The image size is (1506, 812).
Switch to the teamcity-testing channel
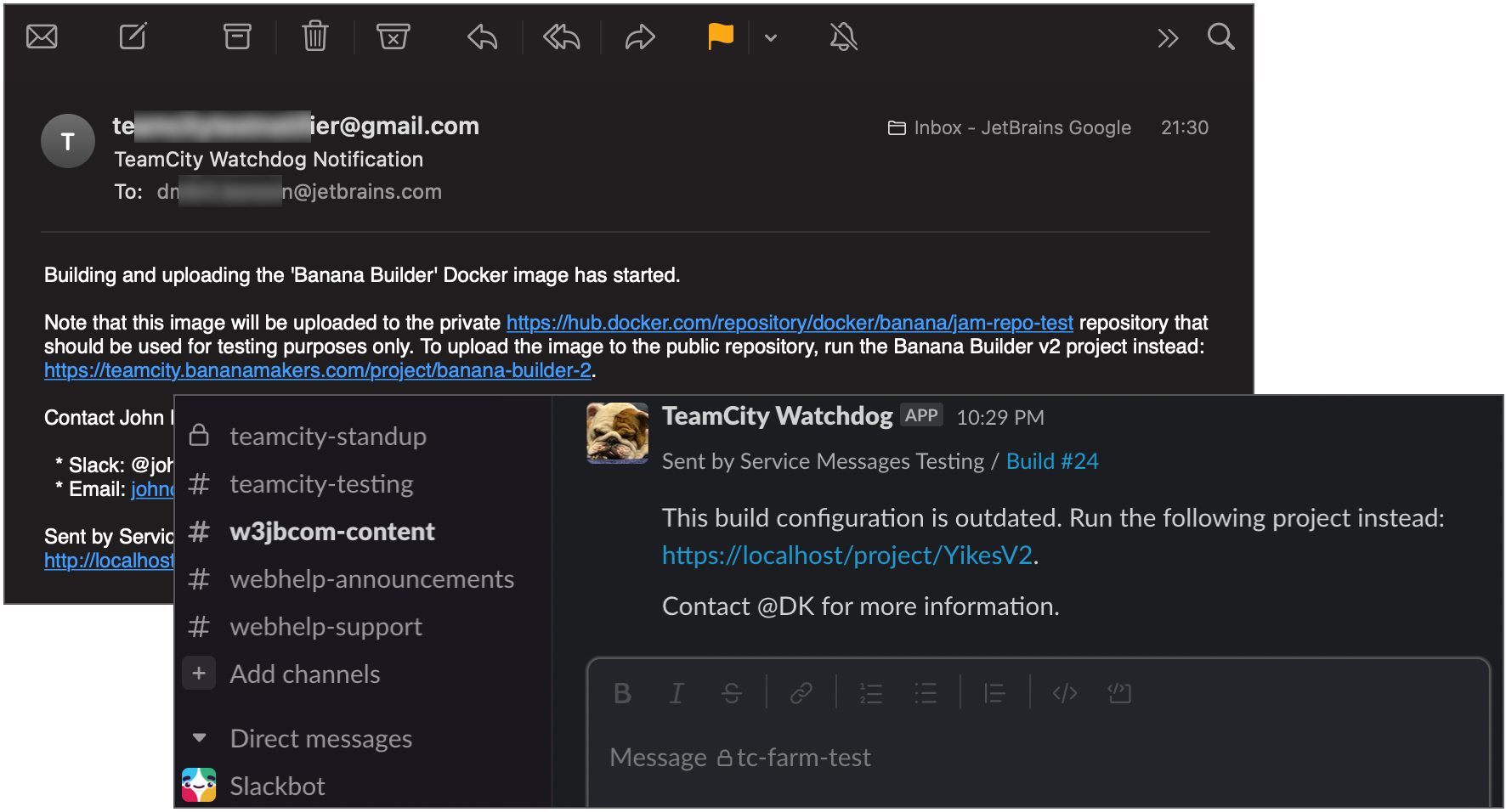point(320,483)
